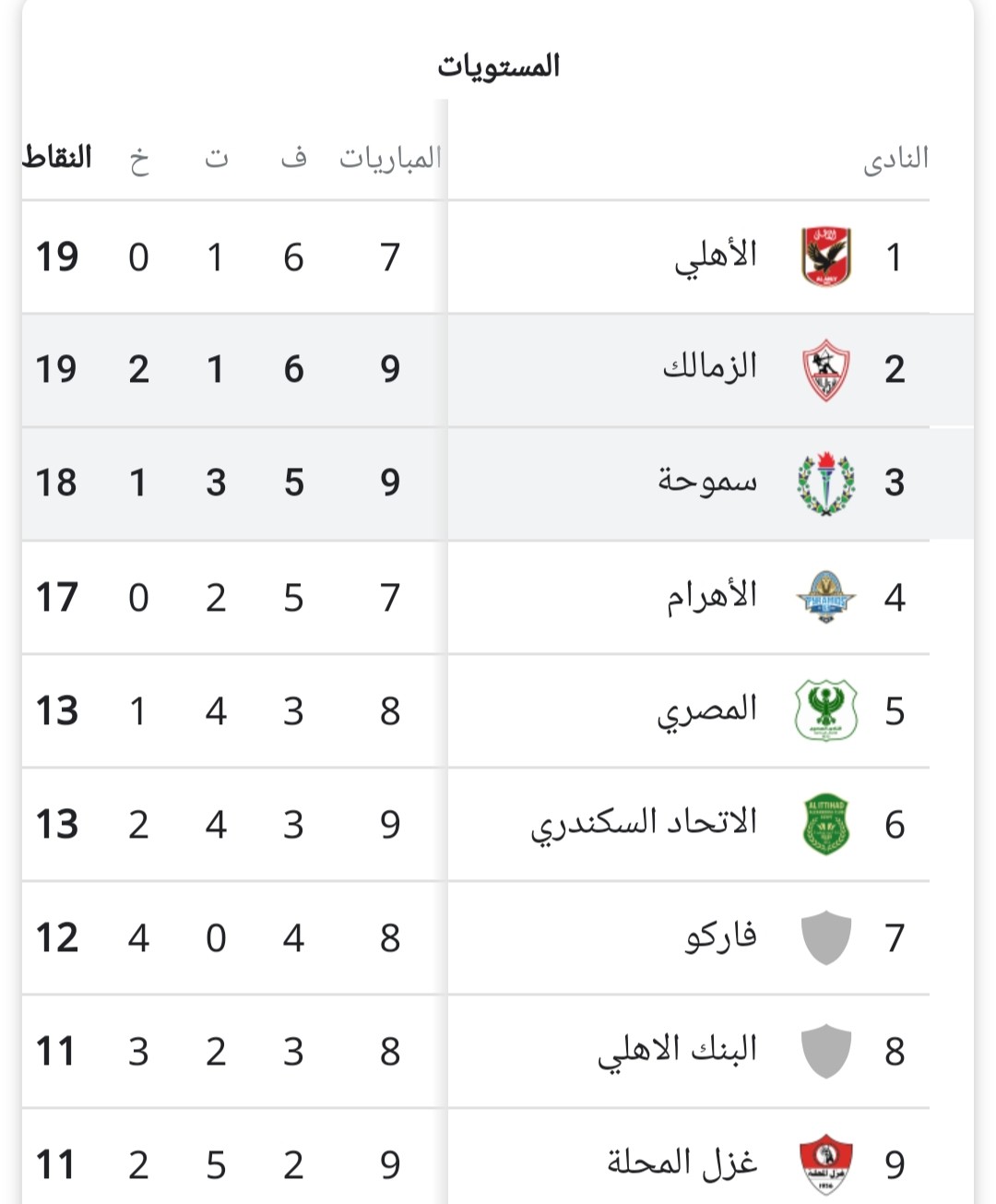Click the Pyramids club logo
The height and width of the screenshot is (1204, 996).
825,597
